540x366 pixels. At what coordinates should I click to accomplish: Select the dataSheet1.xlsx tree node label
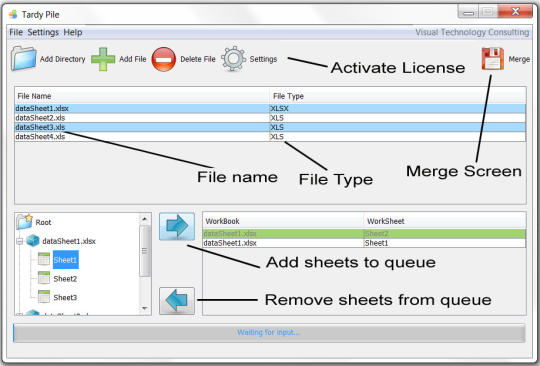click(x=69, y=241)
